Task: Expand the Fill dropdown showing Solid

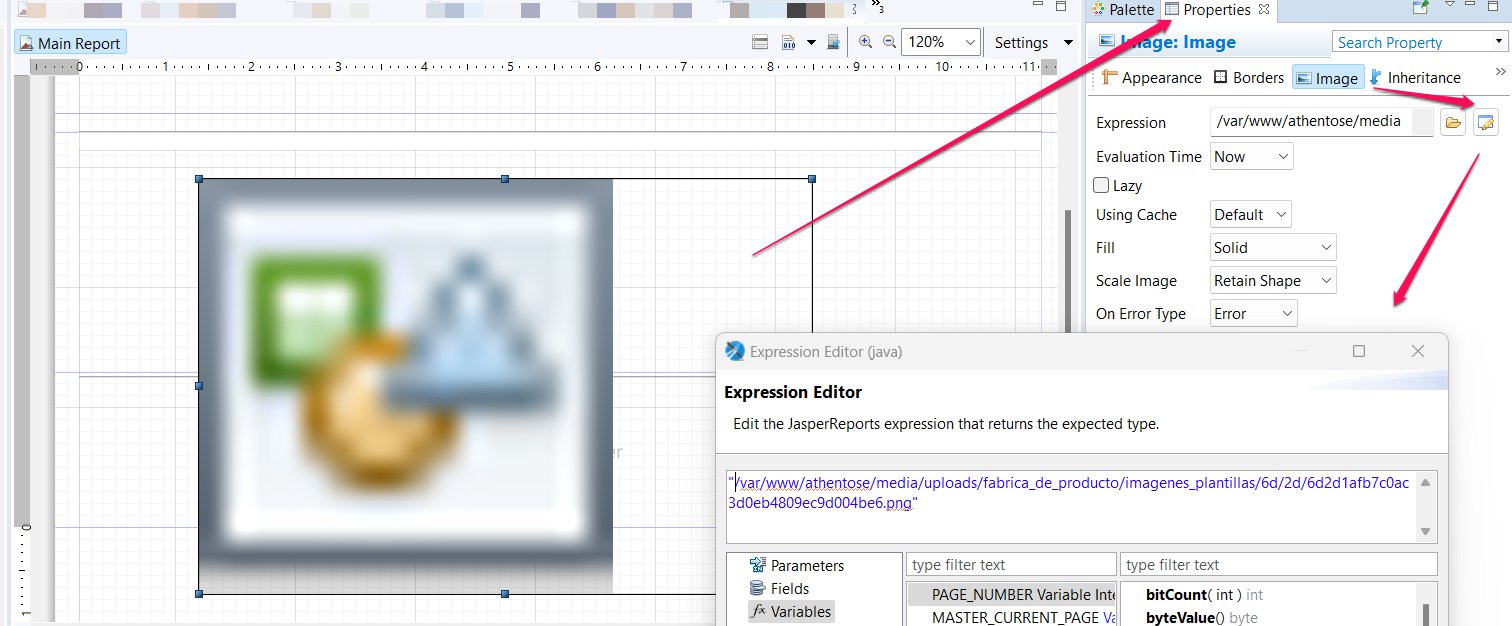Action: click(1272, 247)
